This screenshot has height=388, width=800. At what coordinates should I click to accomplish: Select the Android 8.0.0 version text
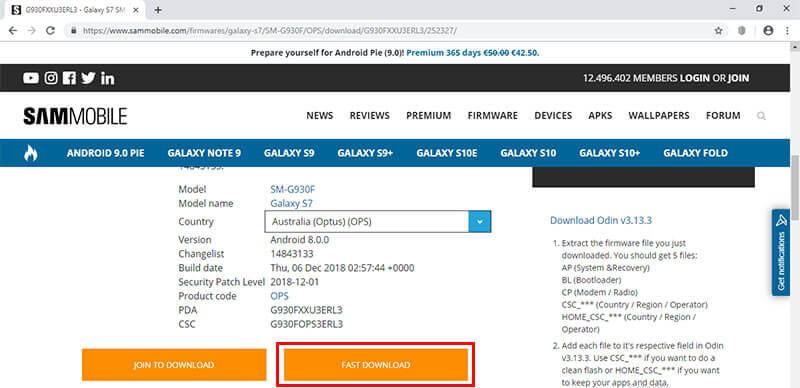click(299, 239)
